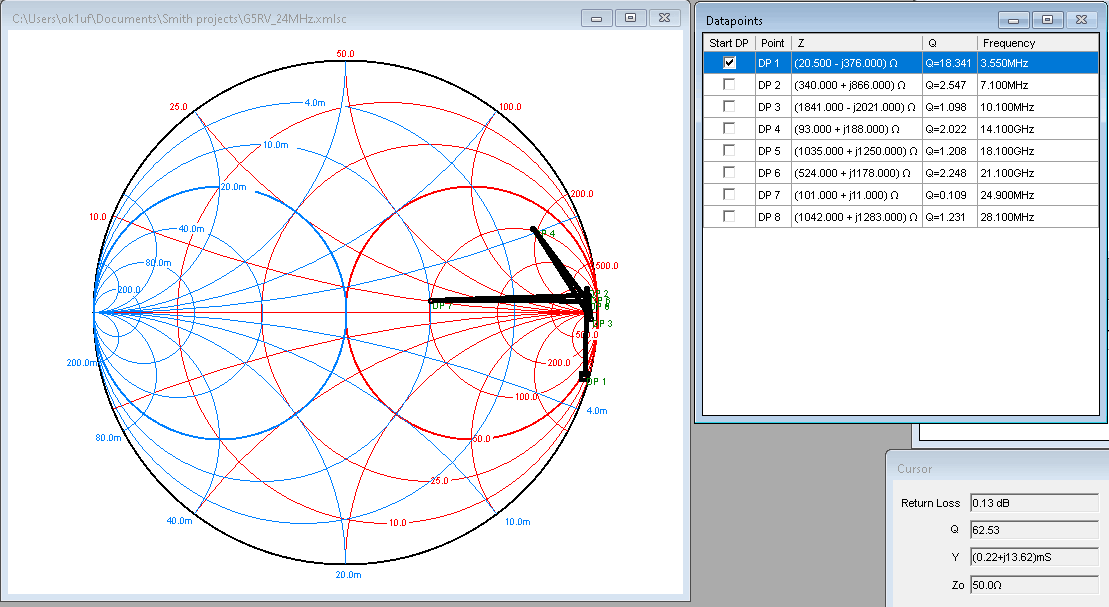Click the Zo field showing 50.0Ω
This screenshot has height=607, width=1109.
click(x=1034, y=584)
